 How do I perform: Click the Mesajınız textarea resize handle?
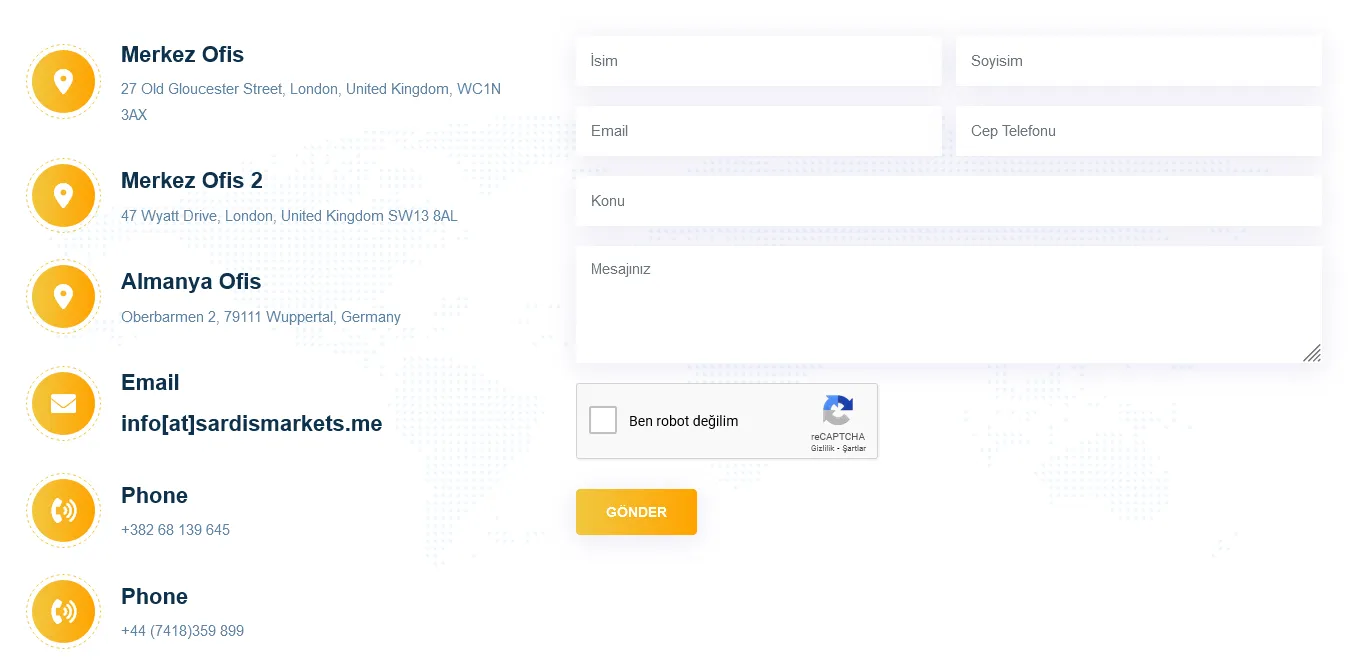pos(1312,353)
